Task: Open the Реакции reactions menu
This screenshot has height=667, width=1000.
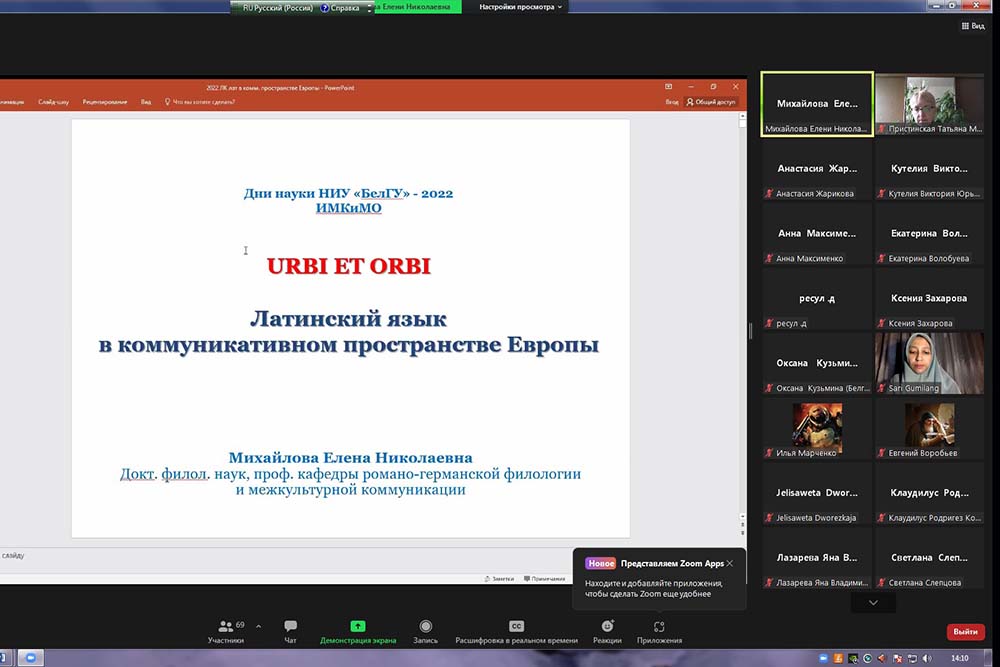Action: pos(607,630)
